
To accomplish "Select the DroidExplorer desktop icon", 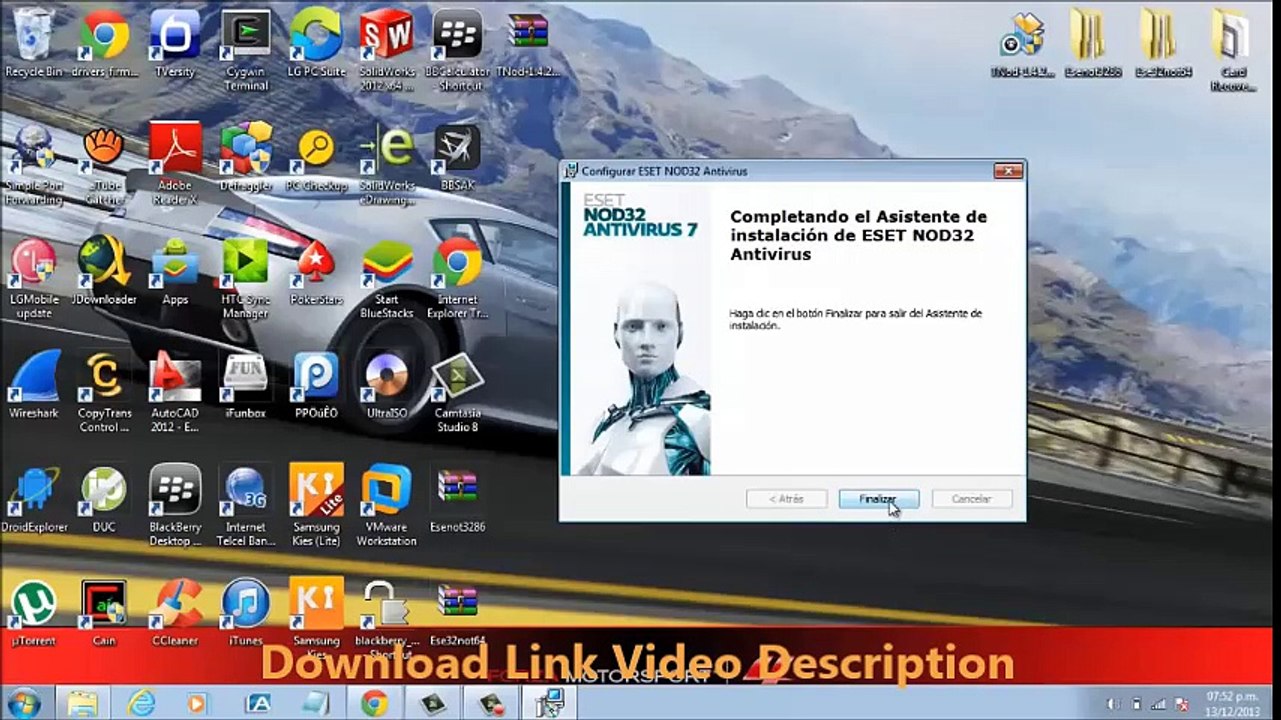I will pyautogui.click(x=34, y=499).
